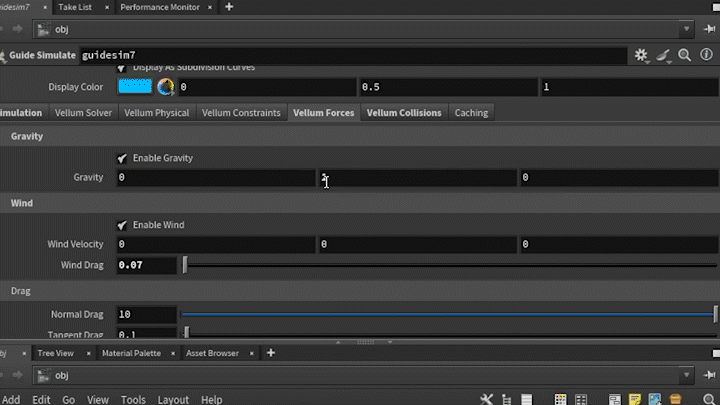Click the info icon beside node name

tap(708, 56)
